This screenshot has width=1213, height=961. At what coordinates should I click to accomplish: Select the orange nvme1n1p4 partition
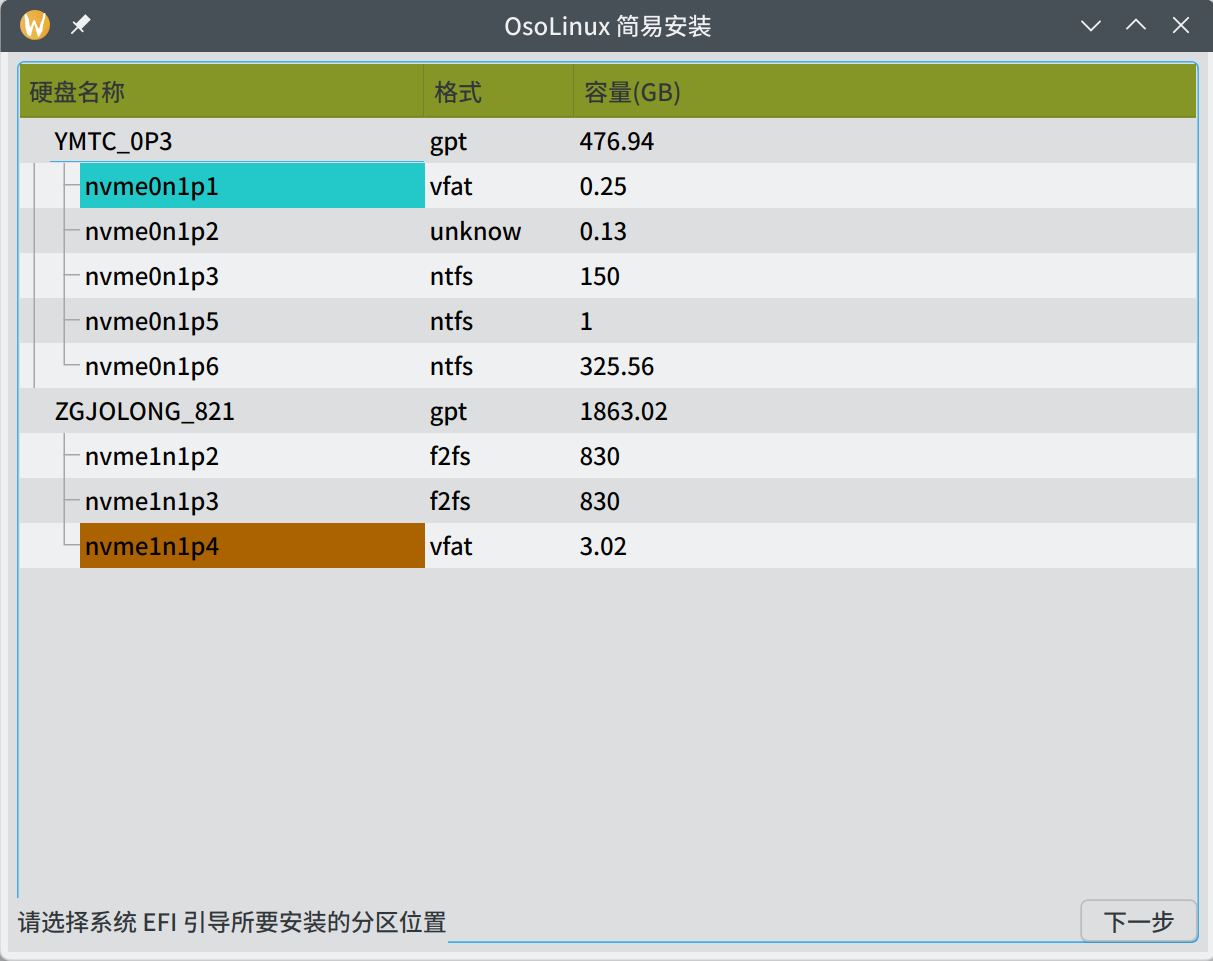click(151, 547)
